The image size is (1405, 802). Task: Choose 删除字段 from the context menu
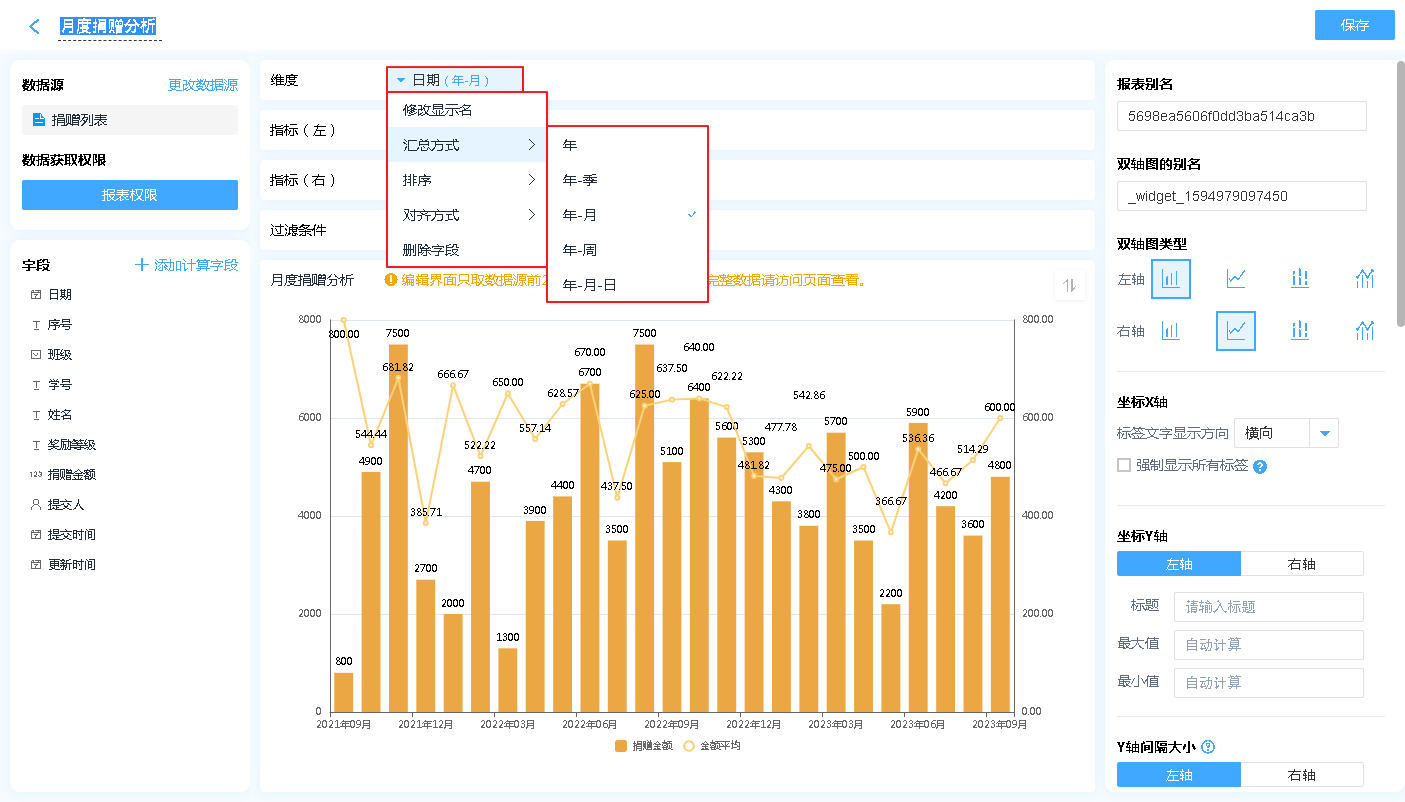pyautogui.click(x=431, y=250)
